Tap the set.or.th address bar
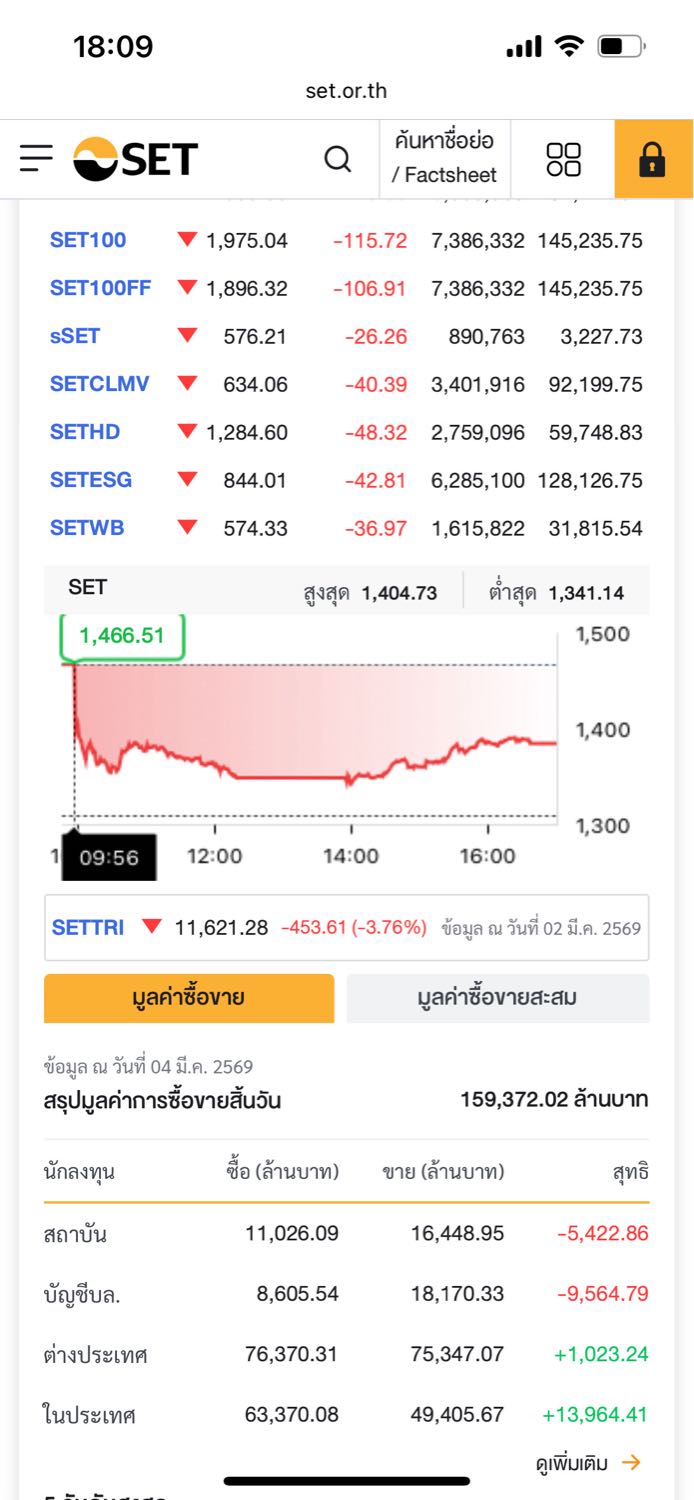This screenshot has height=1500, width=694. [x=346, y=91]
